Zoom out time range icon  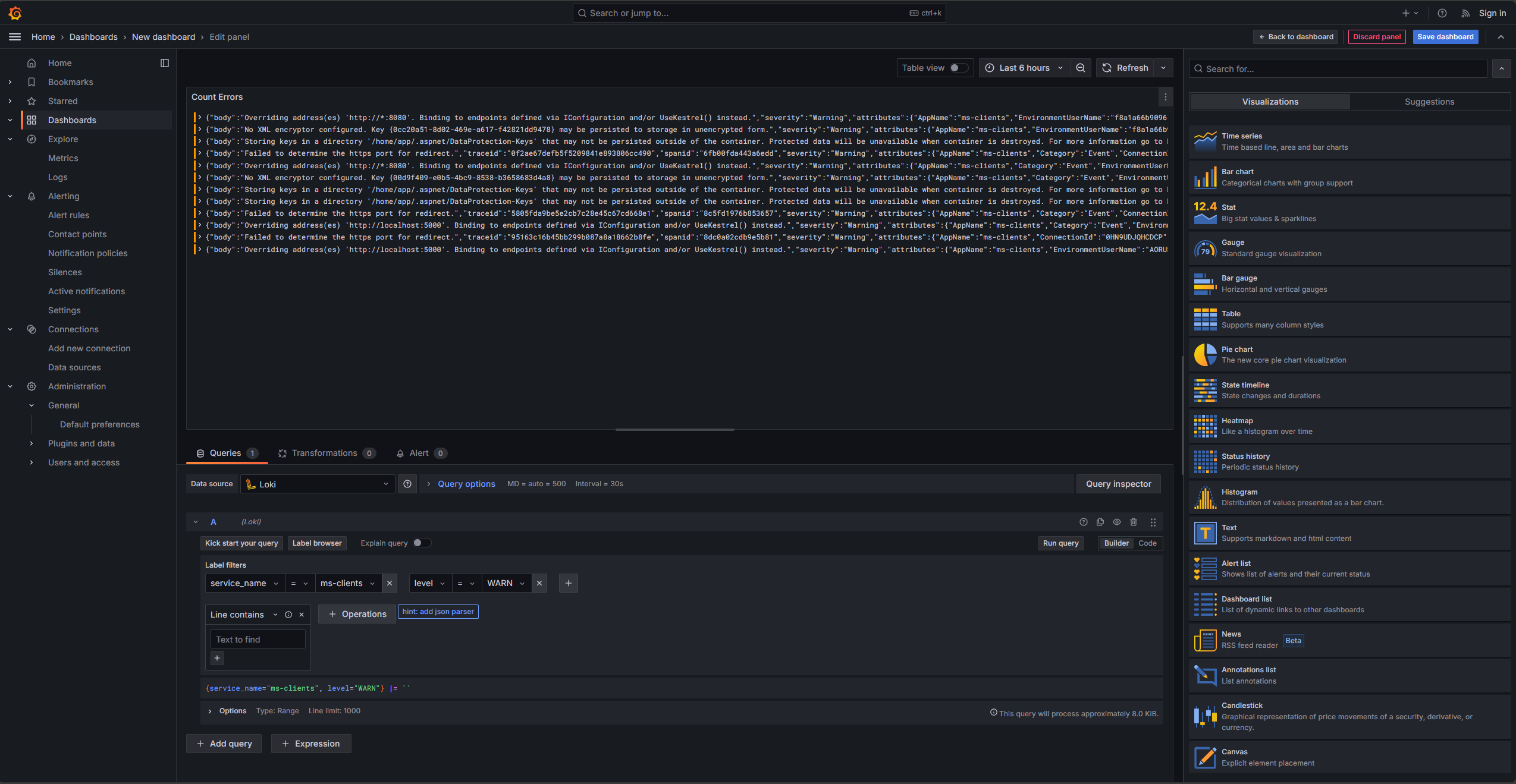coord(1081,68)
